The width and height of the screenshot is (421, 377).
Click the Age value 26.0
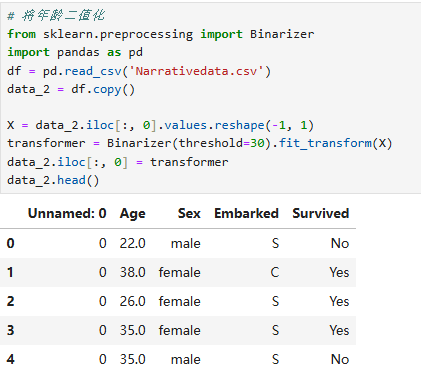click(x=133, y=301)
